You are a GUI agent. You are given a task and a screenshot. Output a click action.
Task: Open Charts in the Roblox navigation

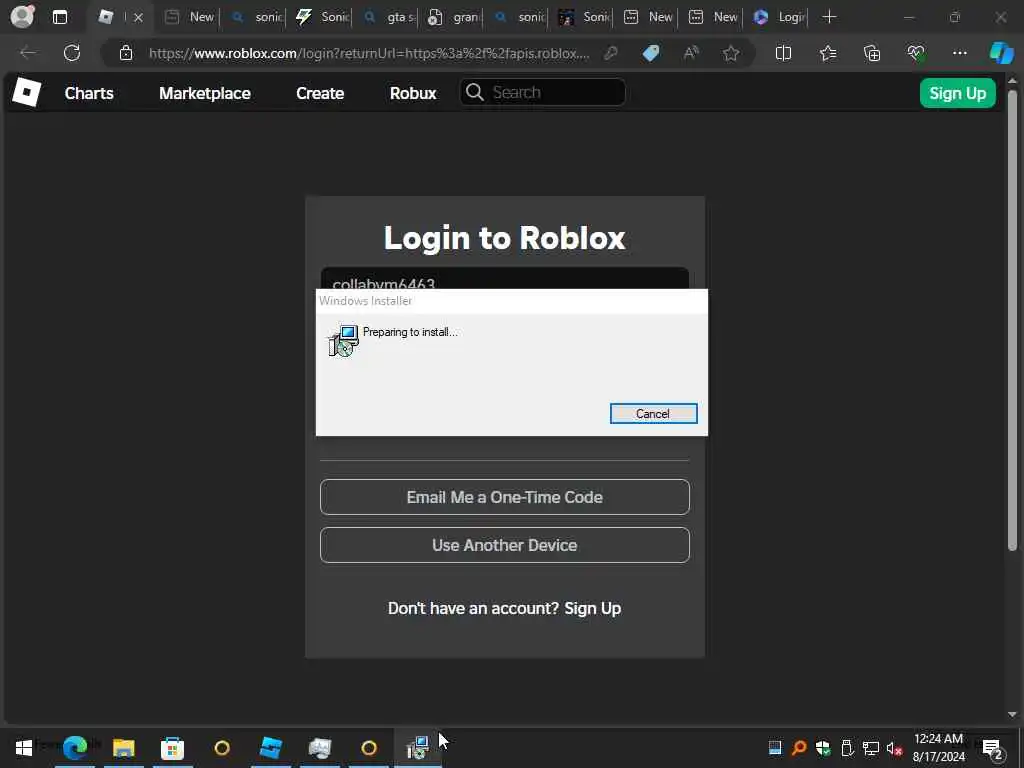[x=89, y=93]
